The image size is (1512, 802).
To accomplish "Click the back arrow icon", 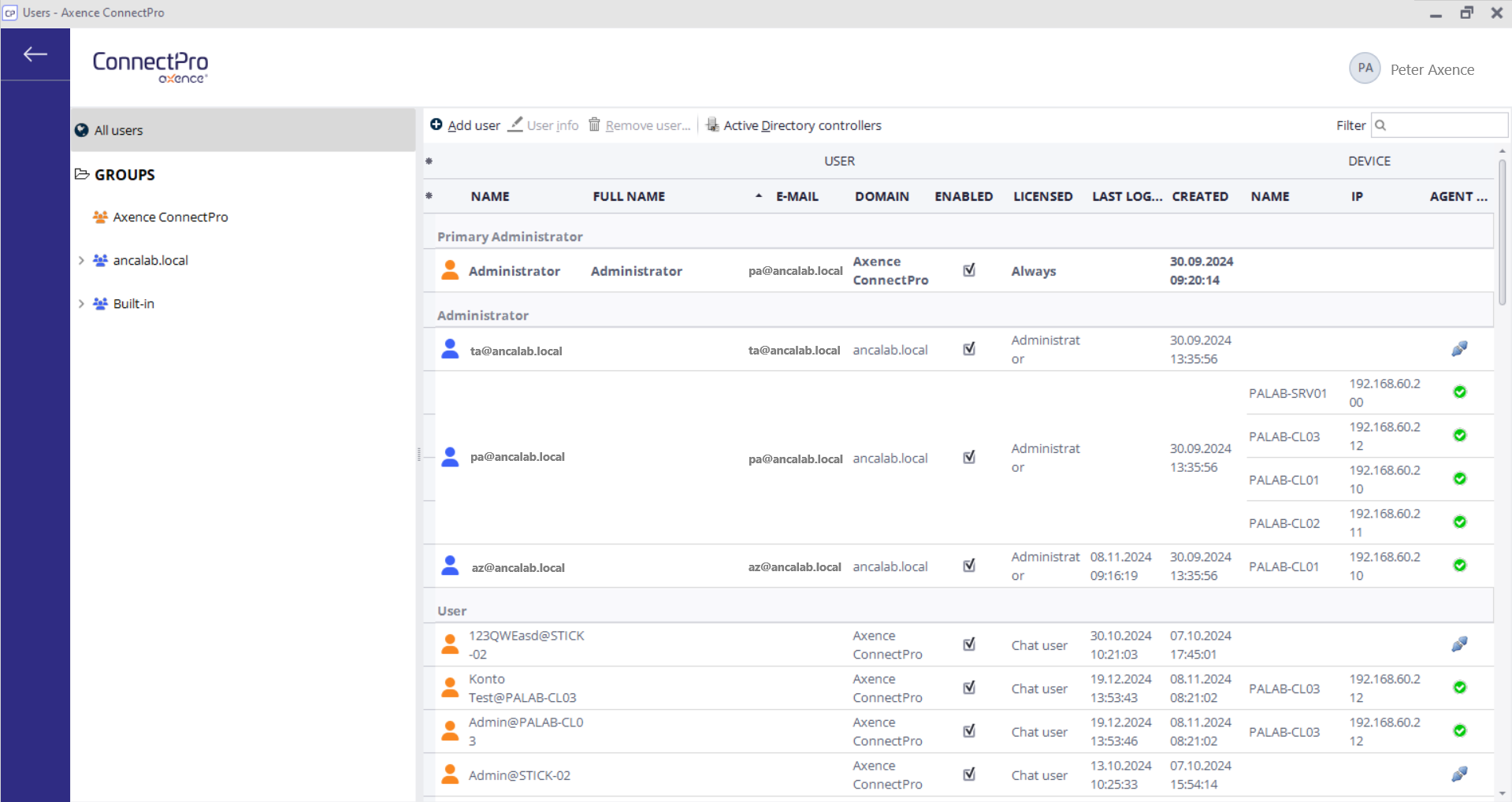I will point(35,54).
